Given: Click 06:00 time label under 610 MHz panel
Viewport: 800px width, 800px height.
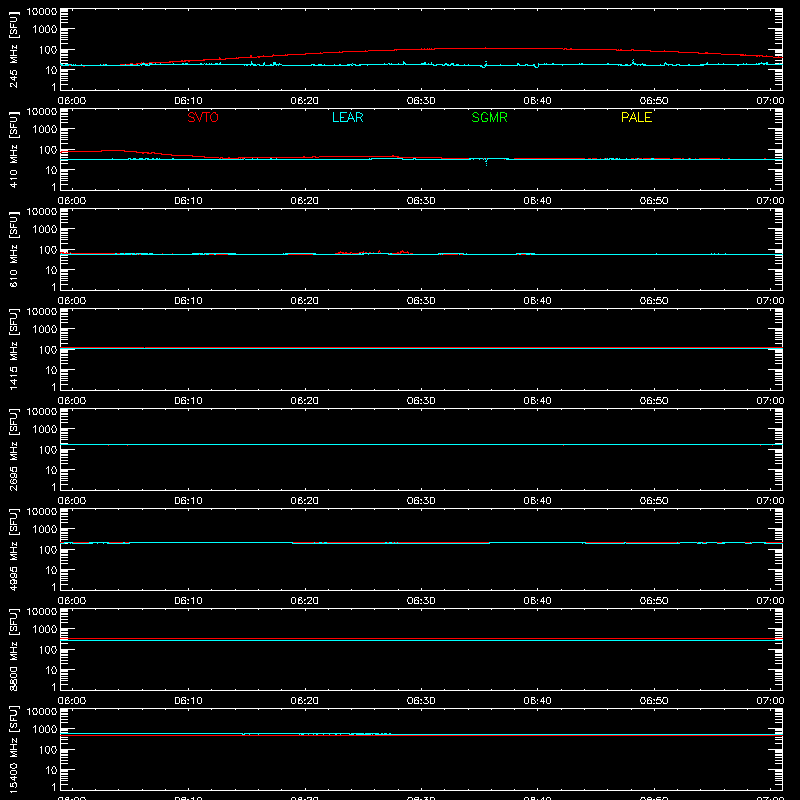Looking at the screenshot, I should (x=72, y=301).
